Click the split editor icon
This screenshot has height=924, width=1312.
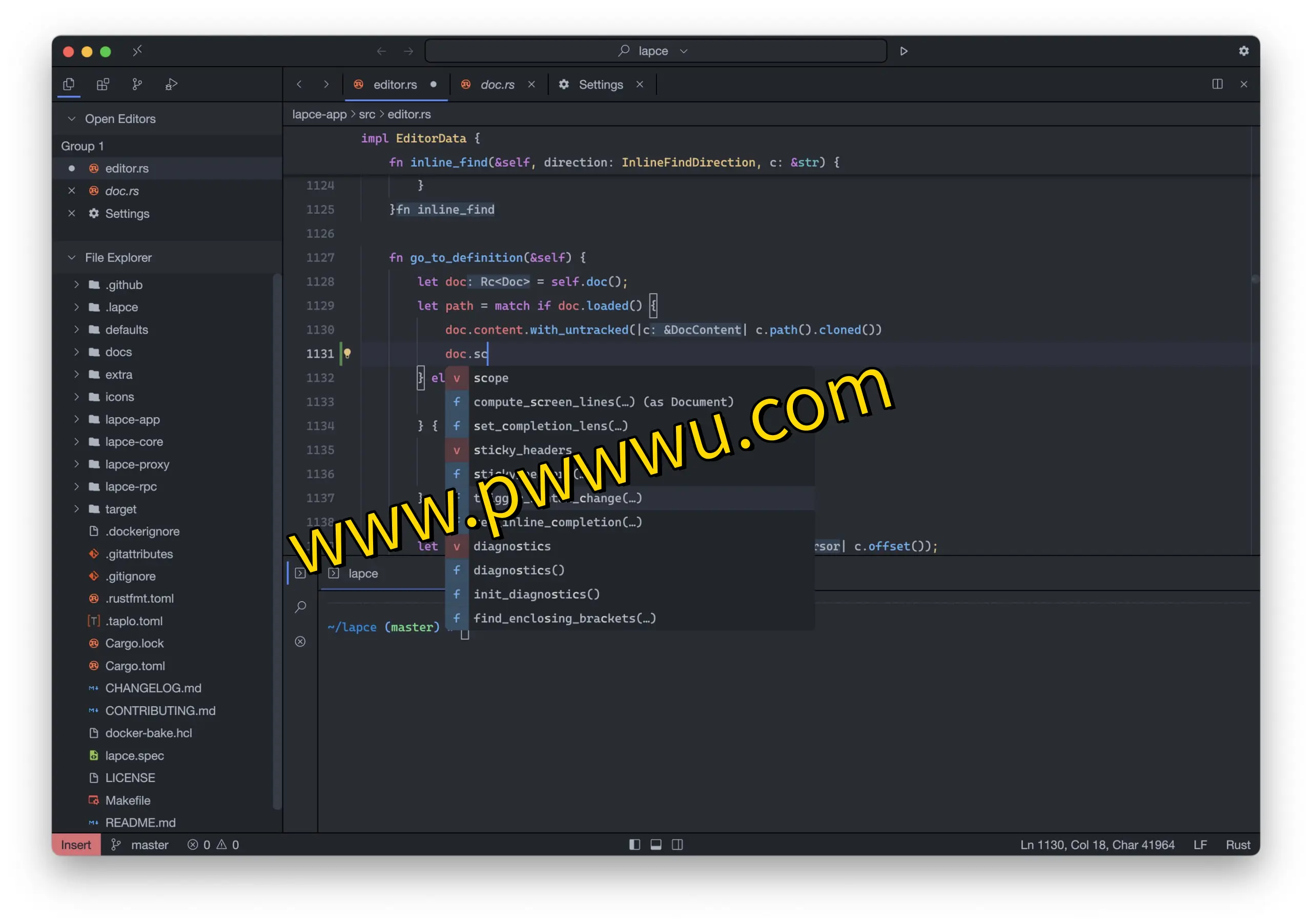(1217, 85)
